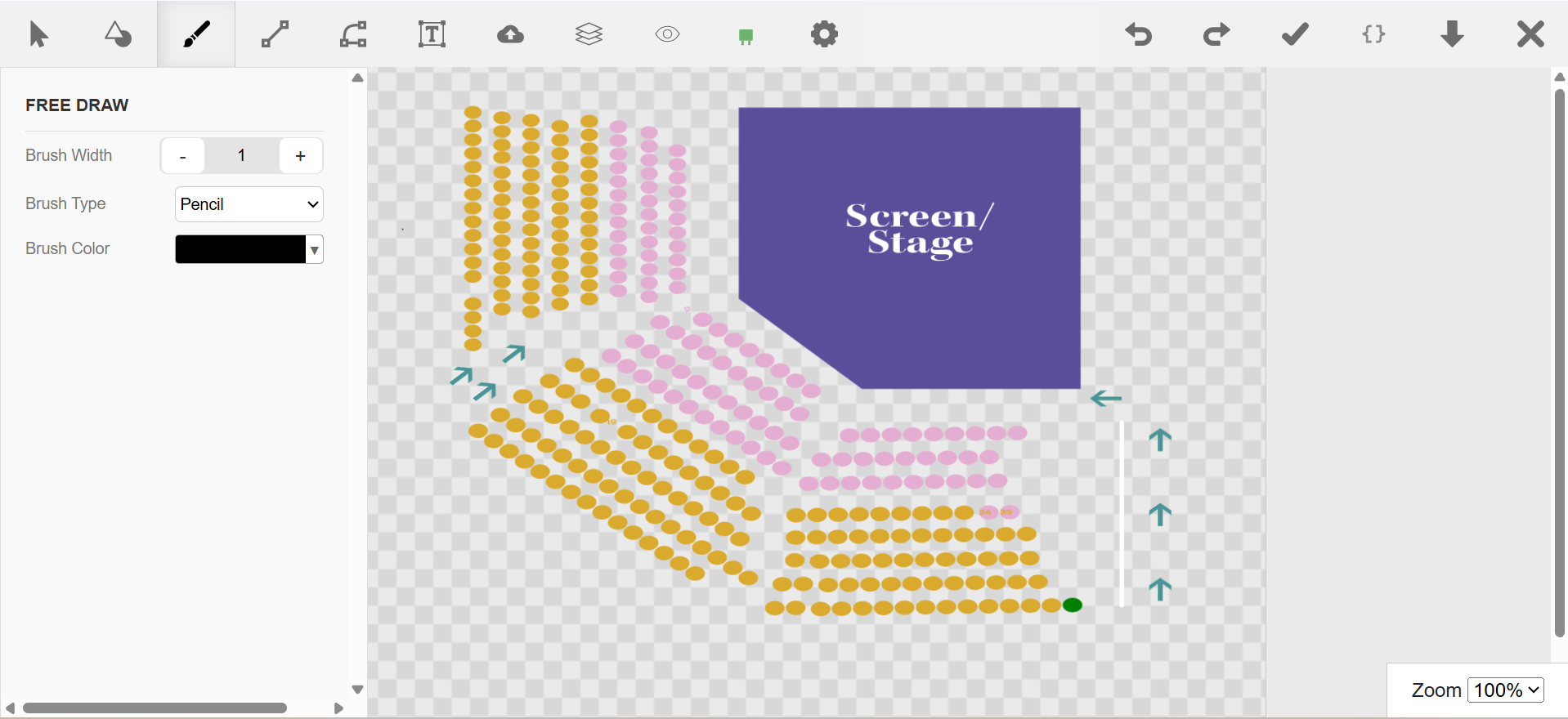Add a text box tool
1568x719 pixels.
click(x=432, y=34)
